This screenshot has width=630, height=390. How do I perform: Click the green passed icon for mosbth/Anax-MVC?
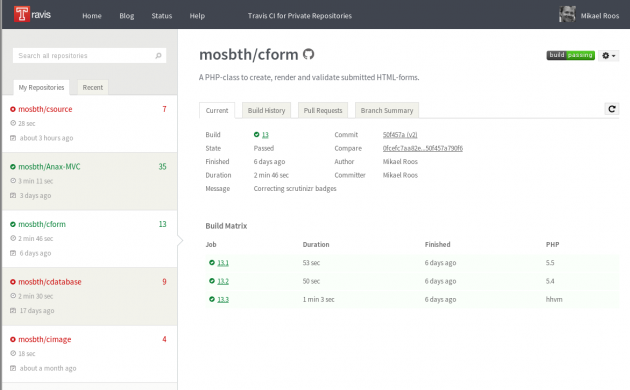13,167
